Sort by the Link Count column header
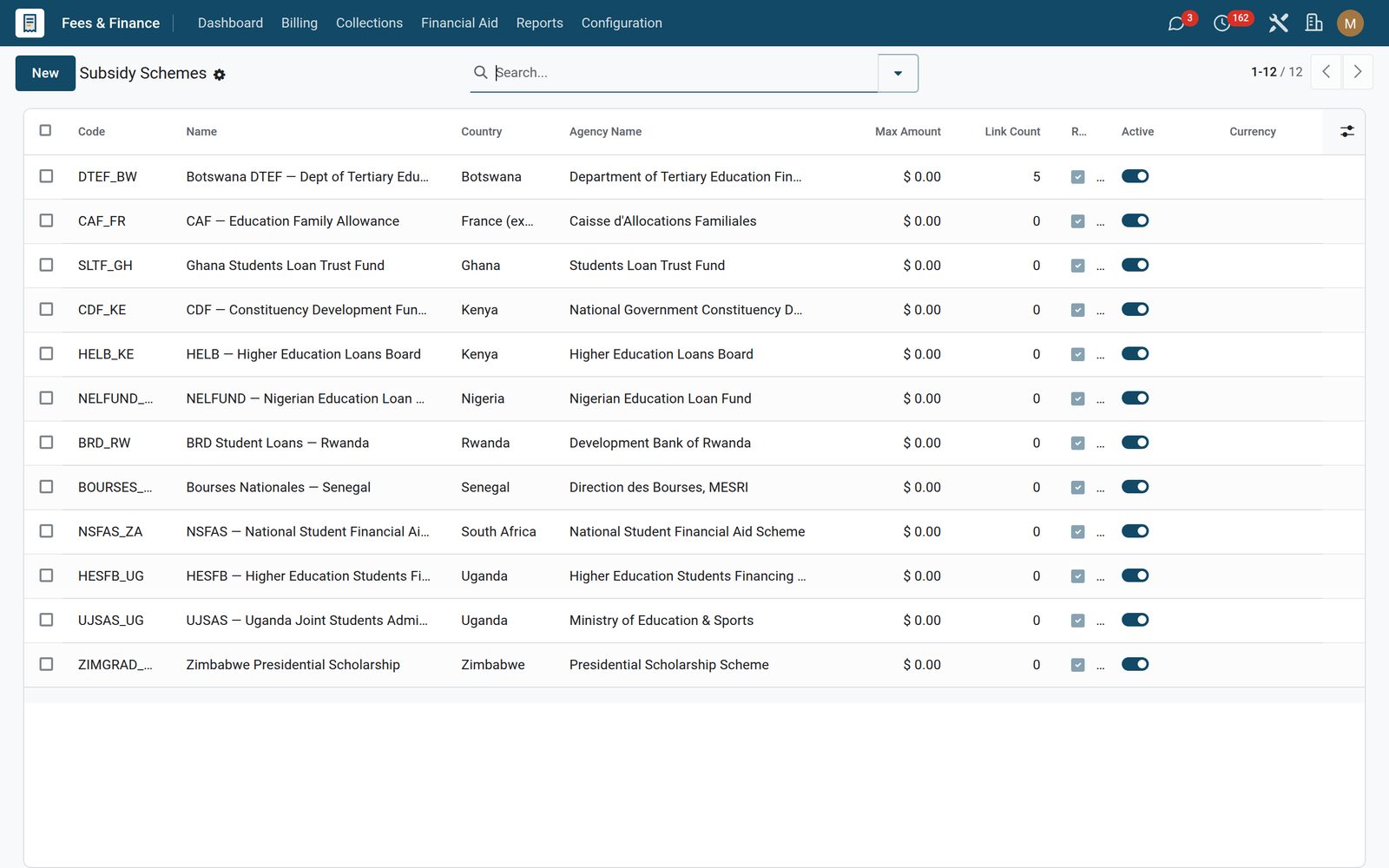Image resolution: width=1389 pixels, height=868 pixels. [1012, 131]
